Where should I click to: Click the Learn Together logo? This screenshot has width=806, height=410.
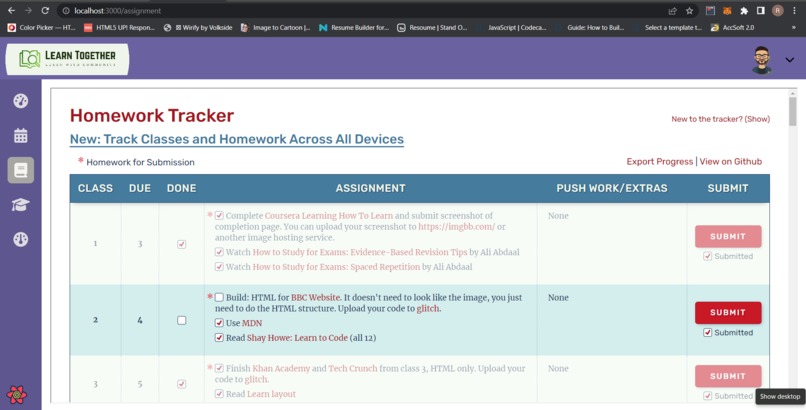[67, 59]
